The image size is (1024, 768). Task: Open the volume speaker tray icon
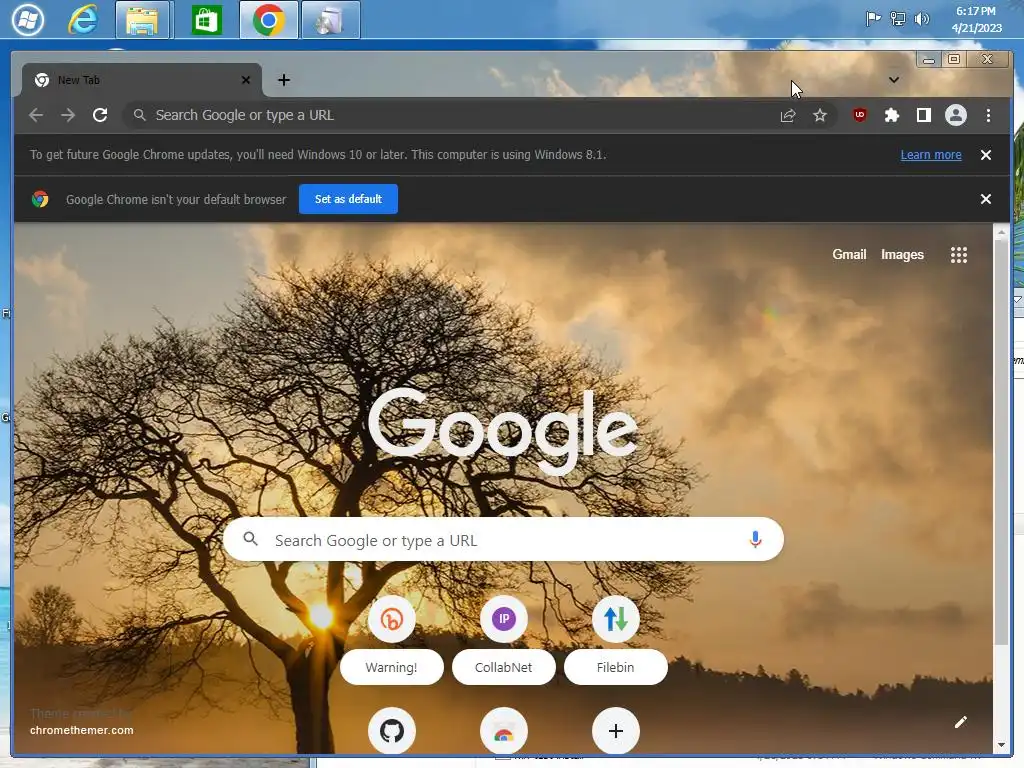point(921,19)
